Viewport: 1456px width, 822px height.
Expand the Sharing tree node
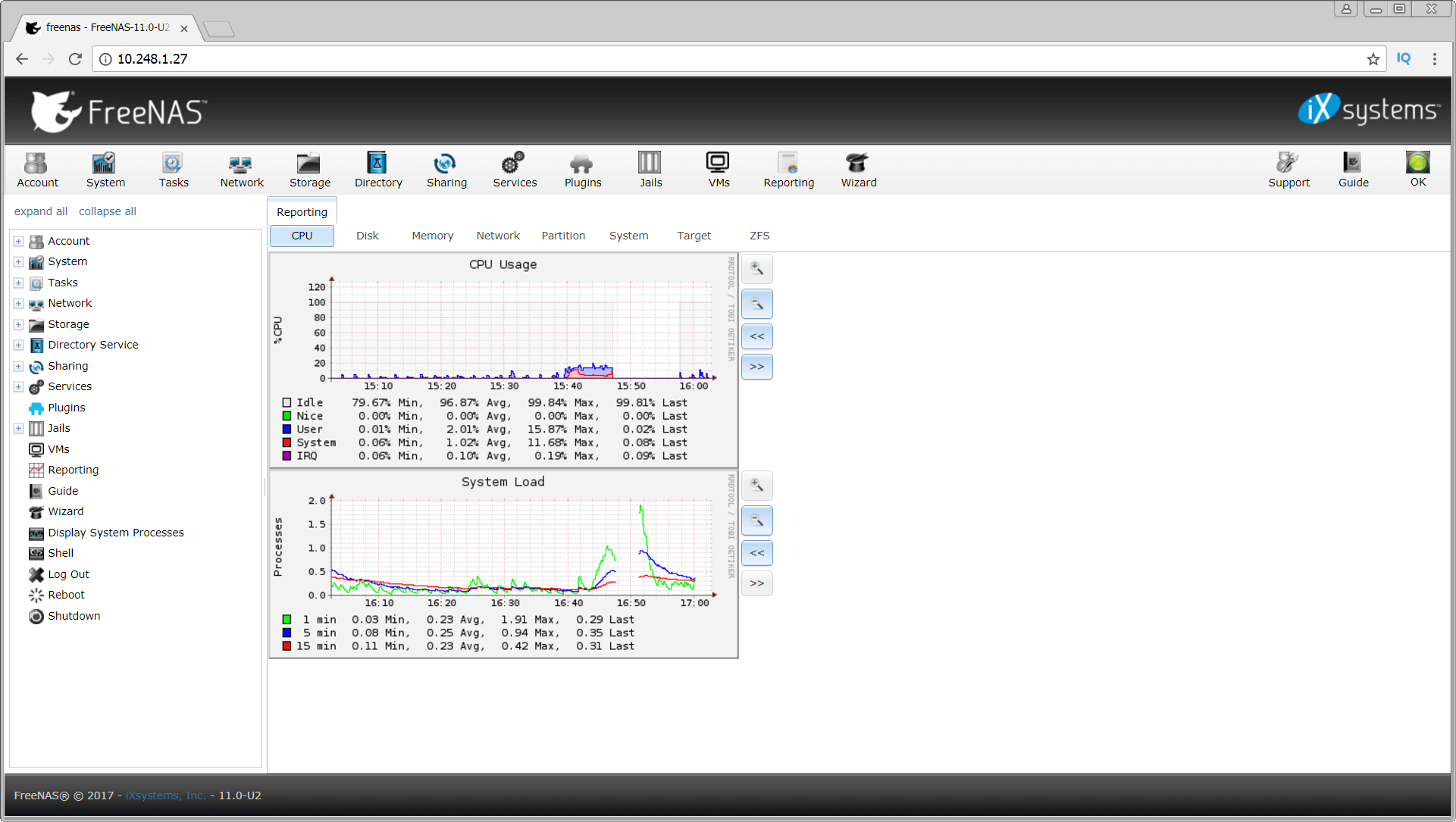(x=18, y=366)
